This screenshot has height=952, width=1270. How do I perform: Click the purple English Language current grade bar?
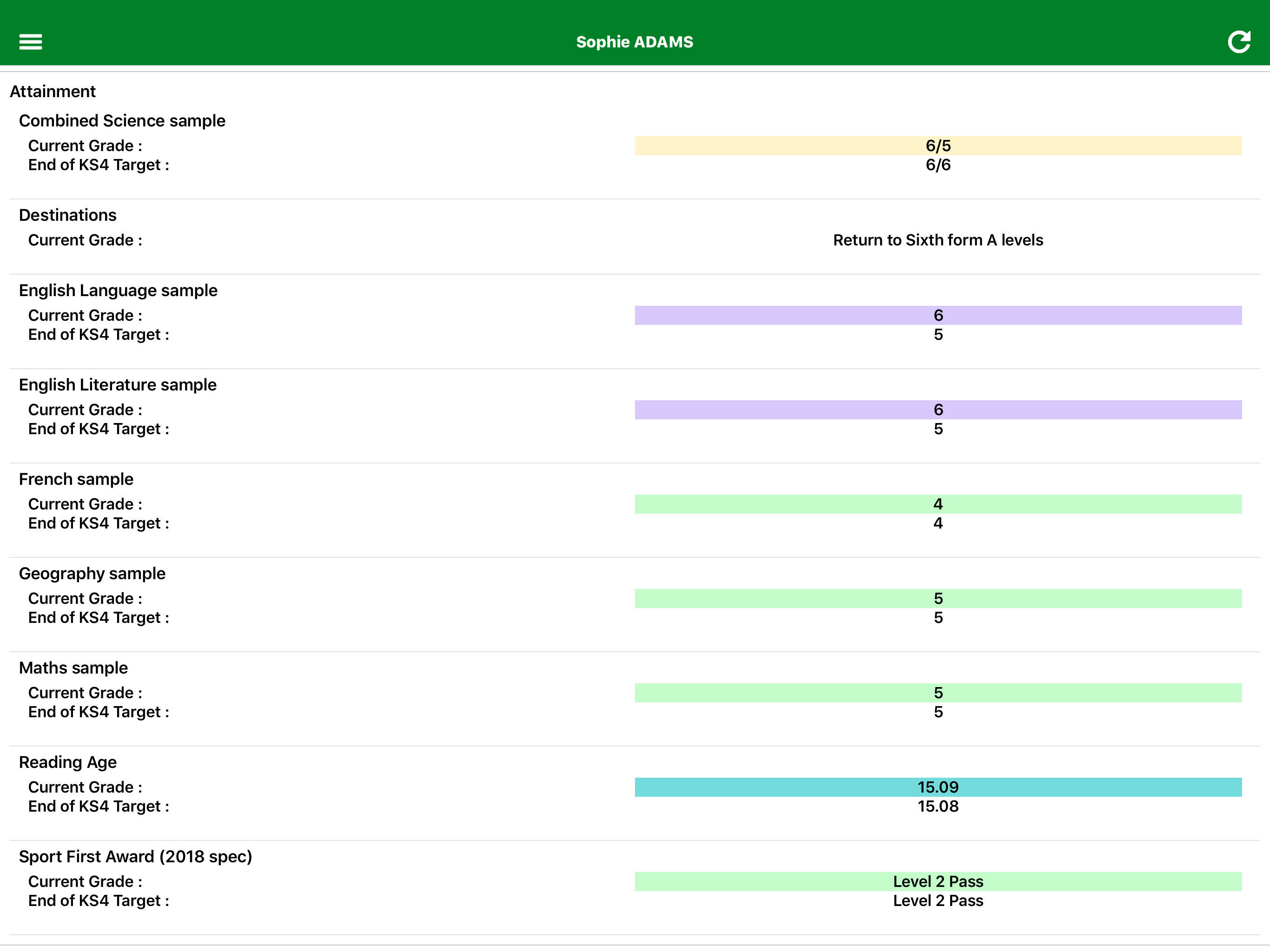938,315
